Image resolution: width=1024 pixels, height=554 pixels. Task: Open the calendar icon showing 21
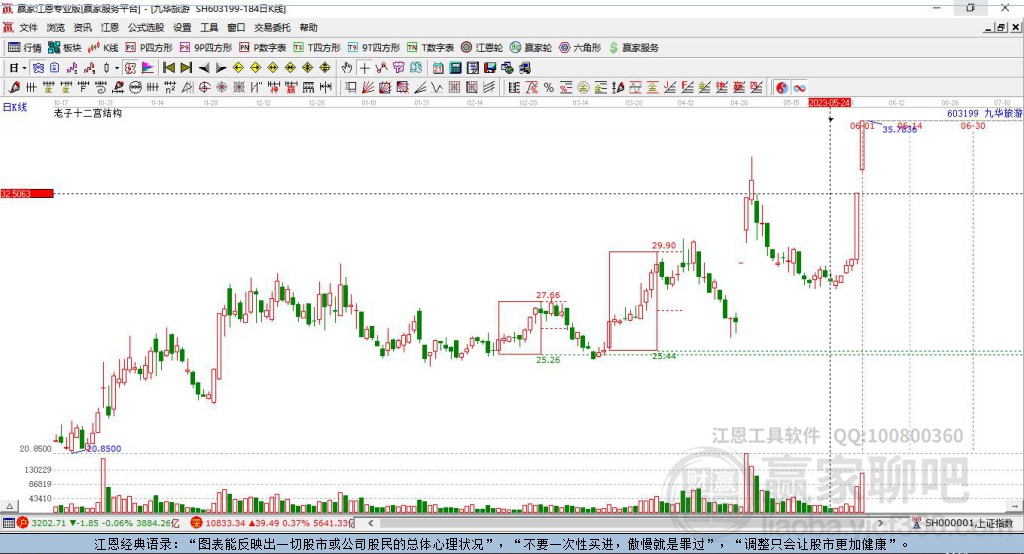(438, 68)
